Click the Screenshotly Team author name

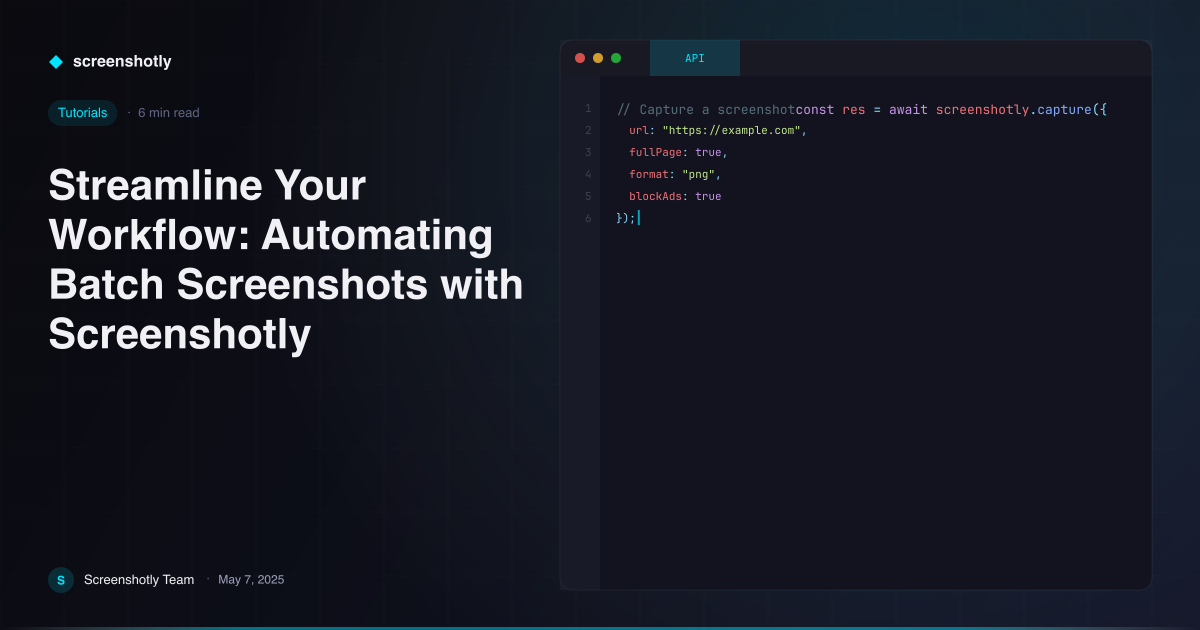(x=139, y=579)
